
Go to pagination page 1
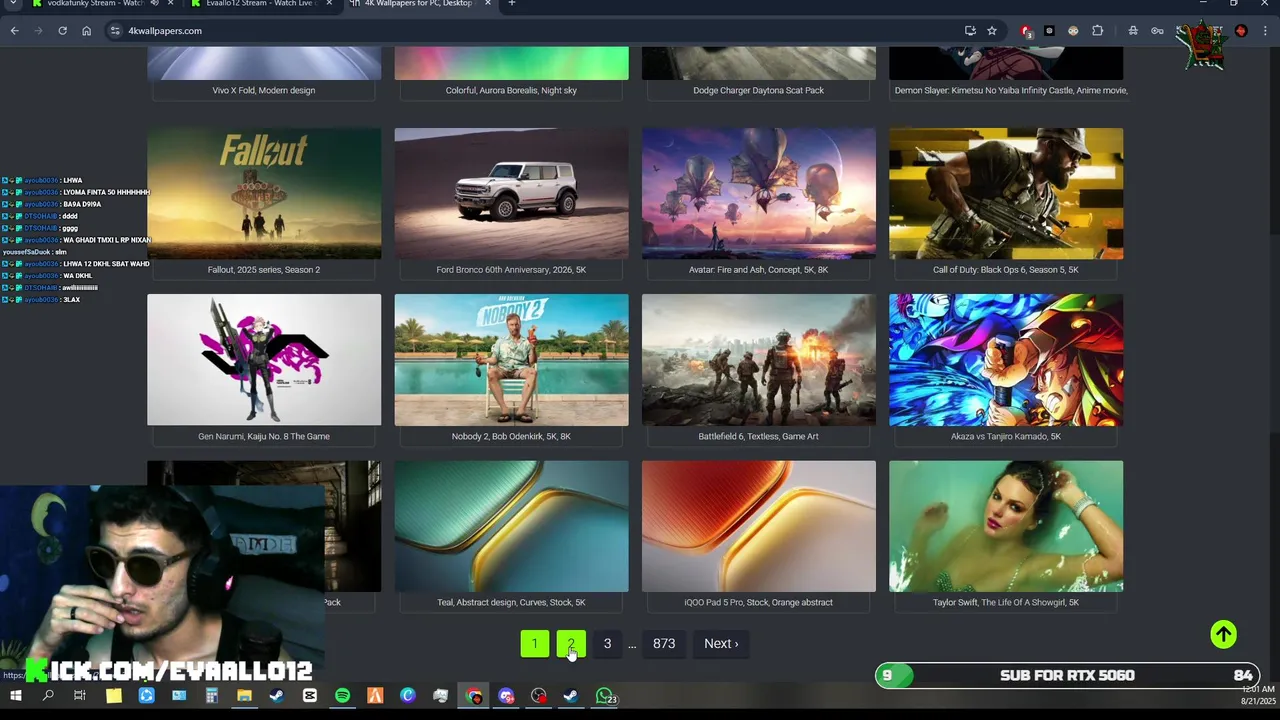click(535, 644)
